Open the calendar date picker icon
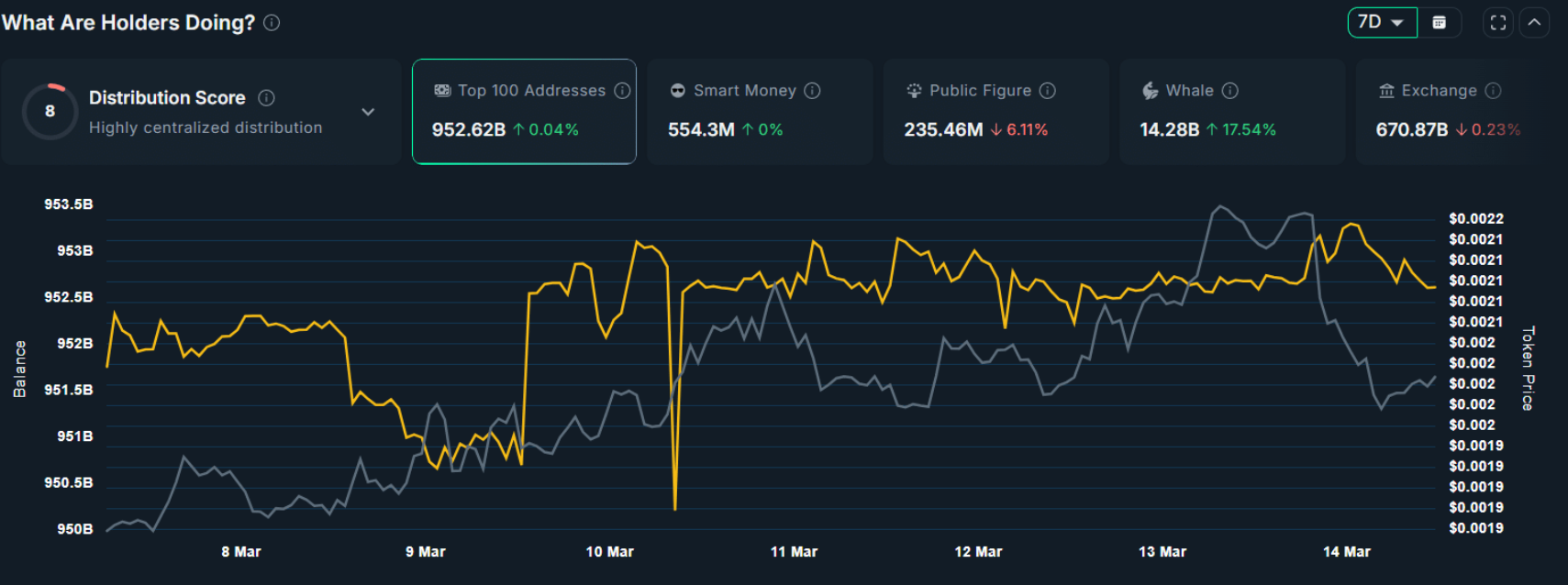Image resolution: width=1568 pixels, height=585 pixels. tap(1440, 23)
